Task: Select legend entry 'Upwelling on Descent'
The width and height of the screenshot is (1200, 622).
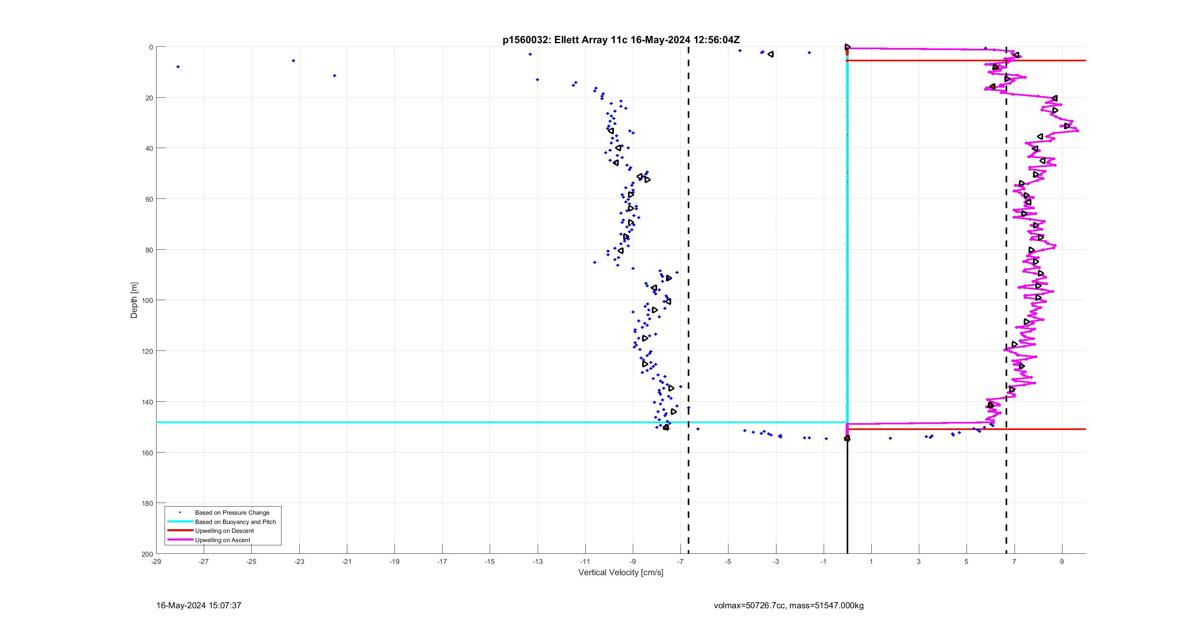Action: [x=224, y=530]
